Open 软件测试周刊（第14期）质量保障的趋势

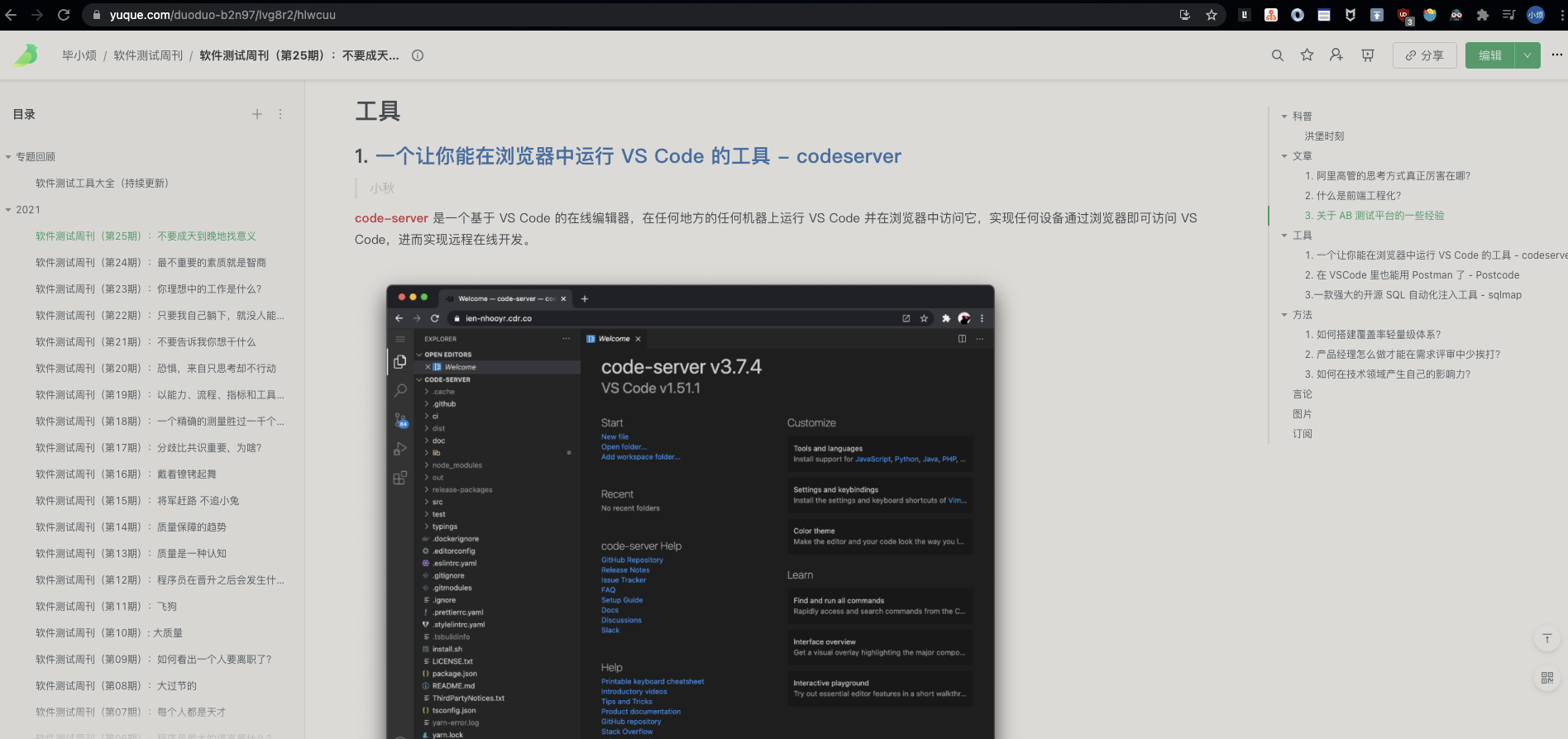pos(131,527)
